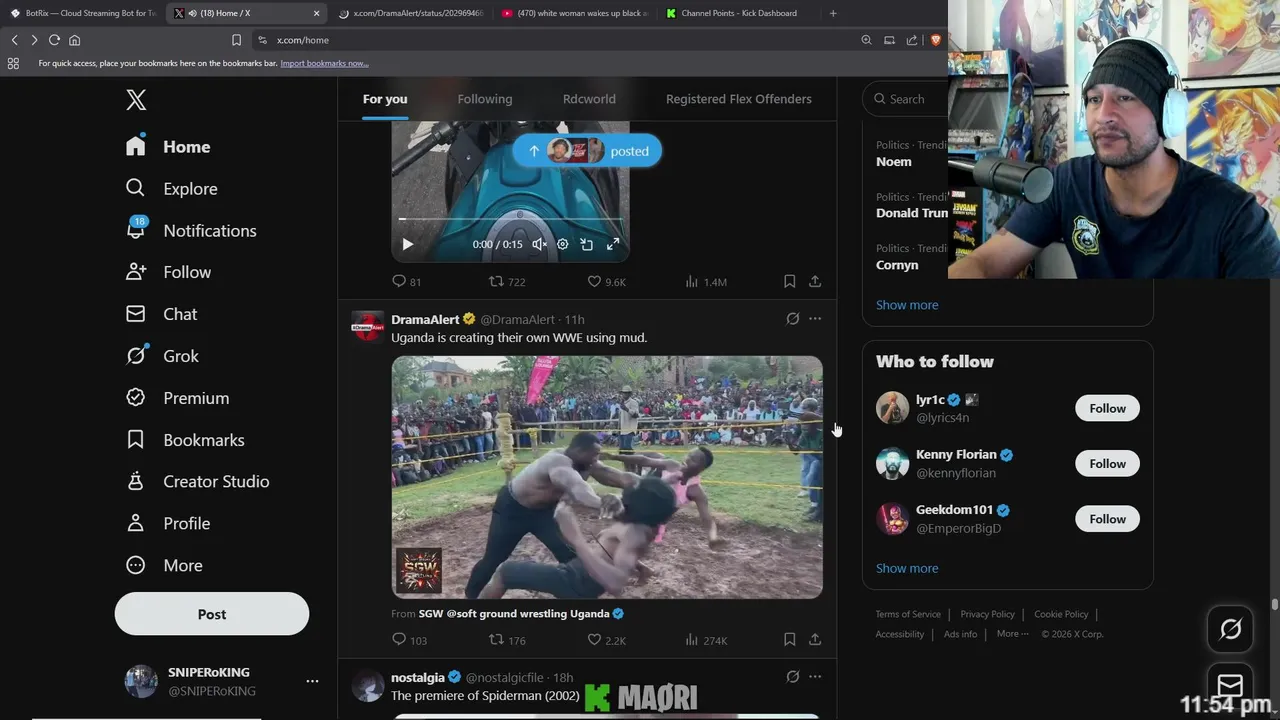The width and height of the screenshot is (1280, 720).
Task: Open the floating Grok button
Action: pos(1230,629)
